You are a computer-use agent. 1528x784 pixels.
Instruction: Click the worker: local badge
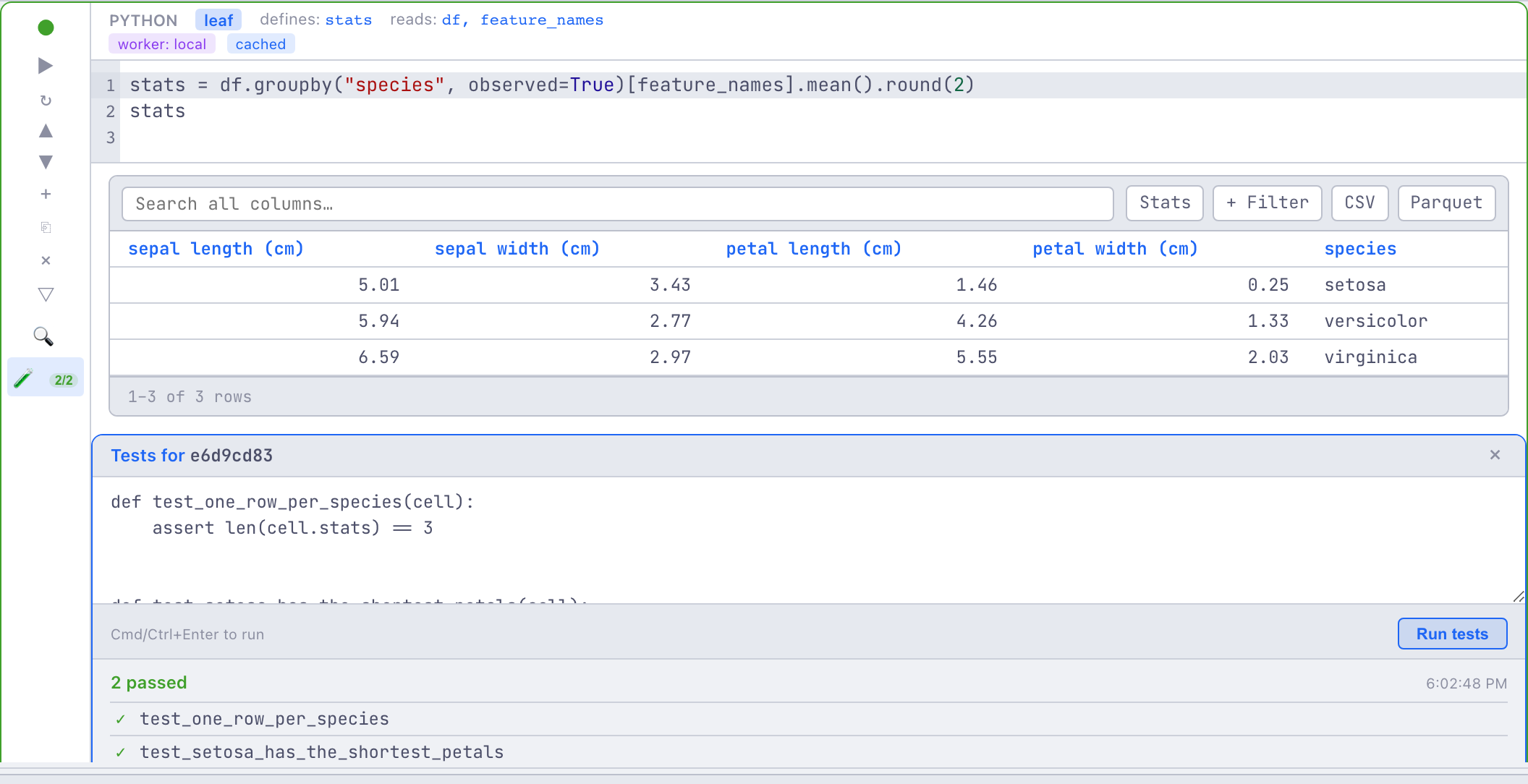click(162, 44)
